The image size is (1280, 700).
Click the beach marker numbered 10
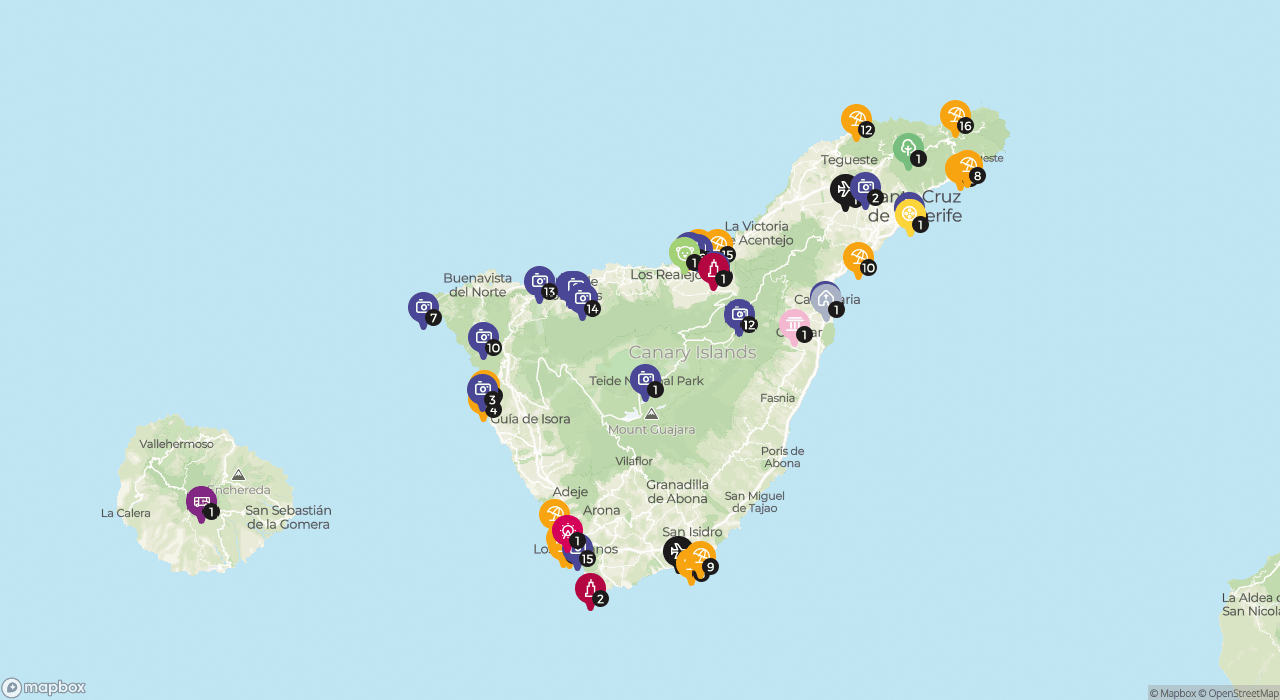[x=858, y=257]
